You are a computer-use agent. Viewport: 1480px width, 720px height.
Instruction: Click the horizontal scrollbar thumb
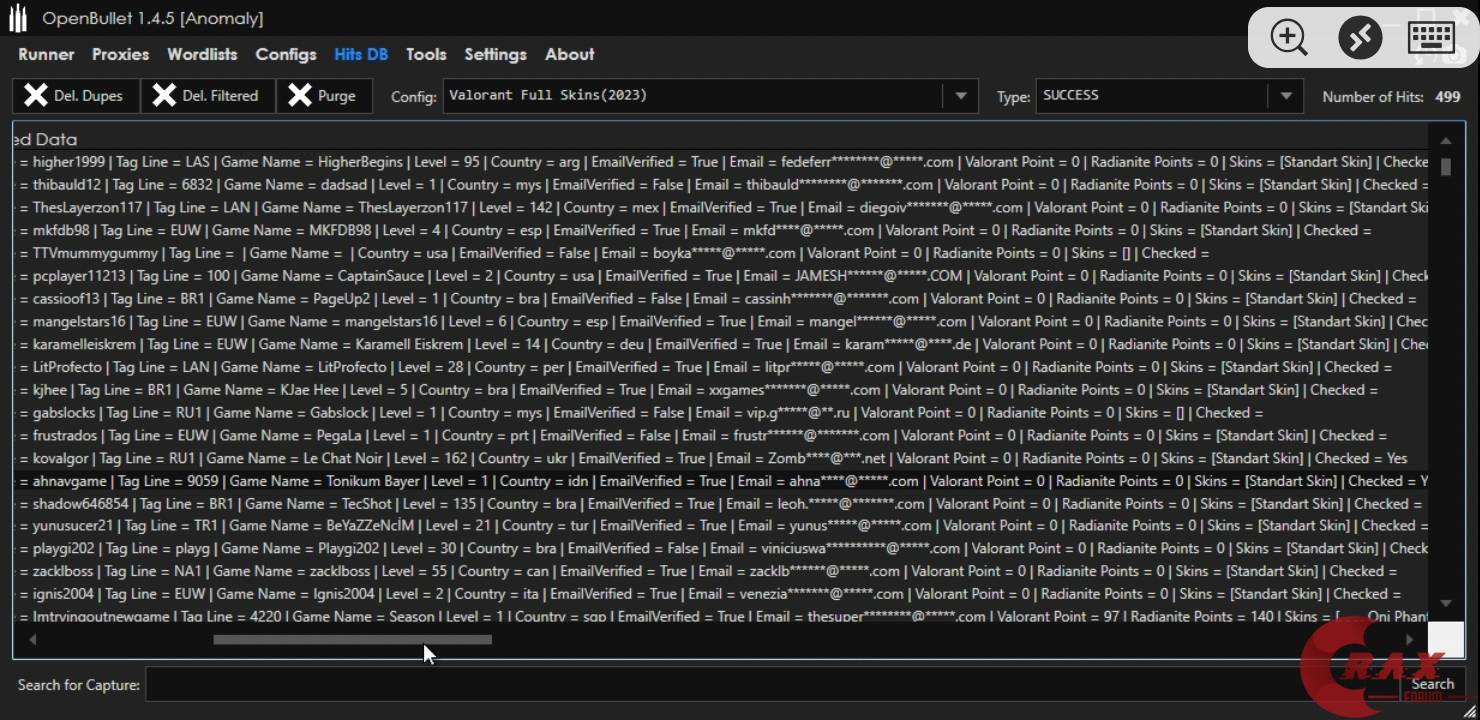(352, 639)
